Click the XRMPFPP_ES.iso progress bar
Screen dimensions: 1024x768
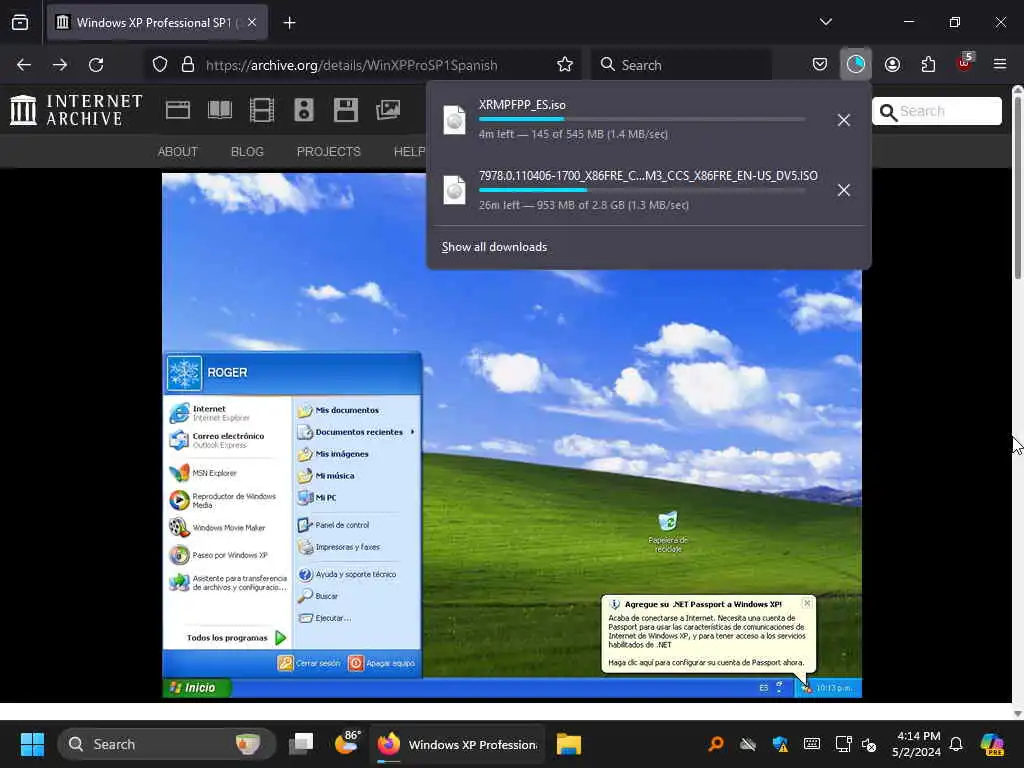point(641,120)
